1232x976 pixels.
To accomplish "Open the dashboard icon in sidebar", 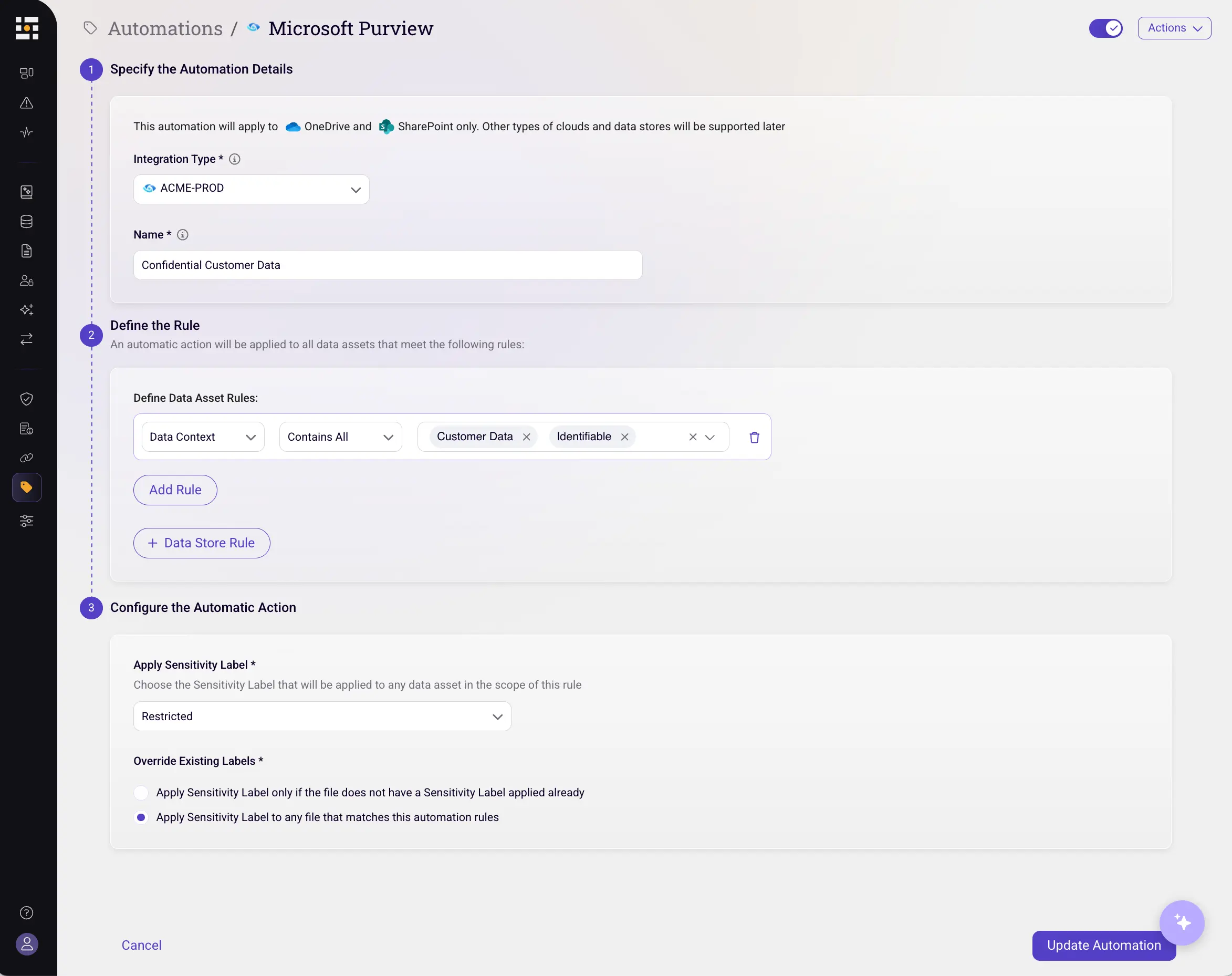I will click(x=27, y=73).
